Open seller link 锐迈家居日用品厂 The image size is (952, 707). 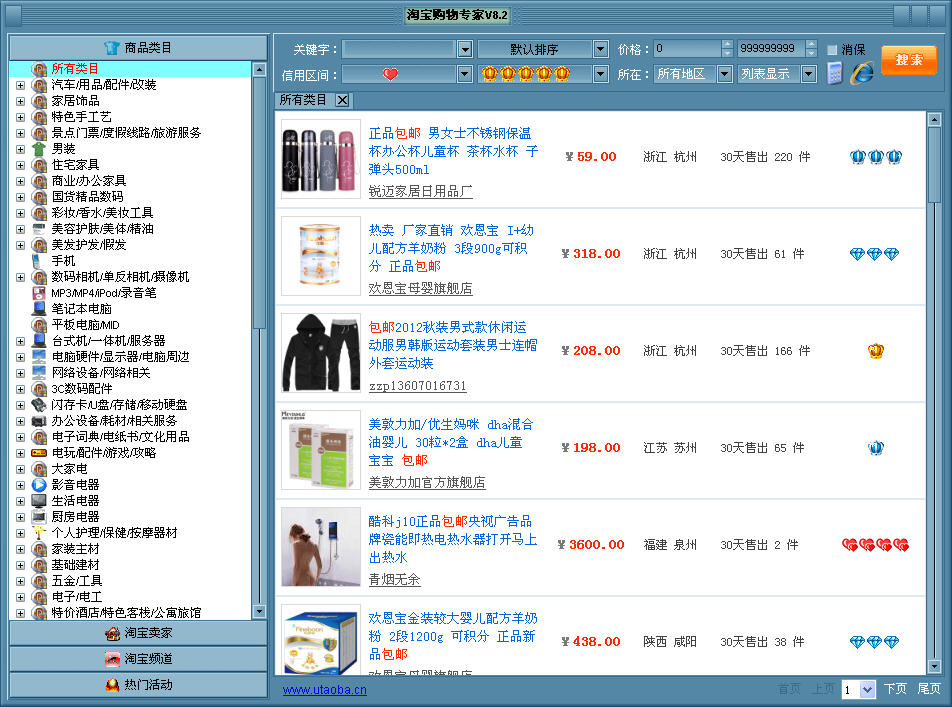[x=420, y=191]
